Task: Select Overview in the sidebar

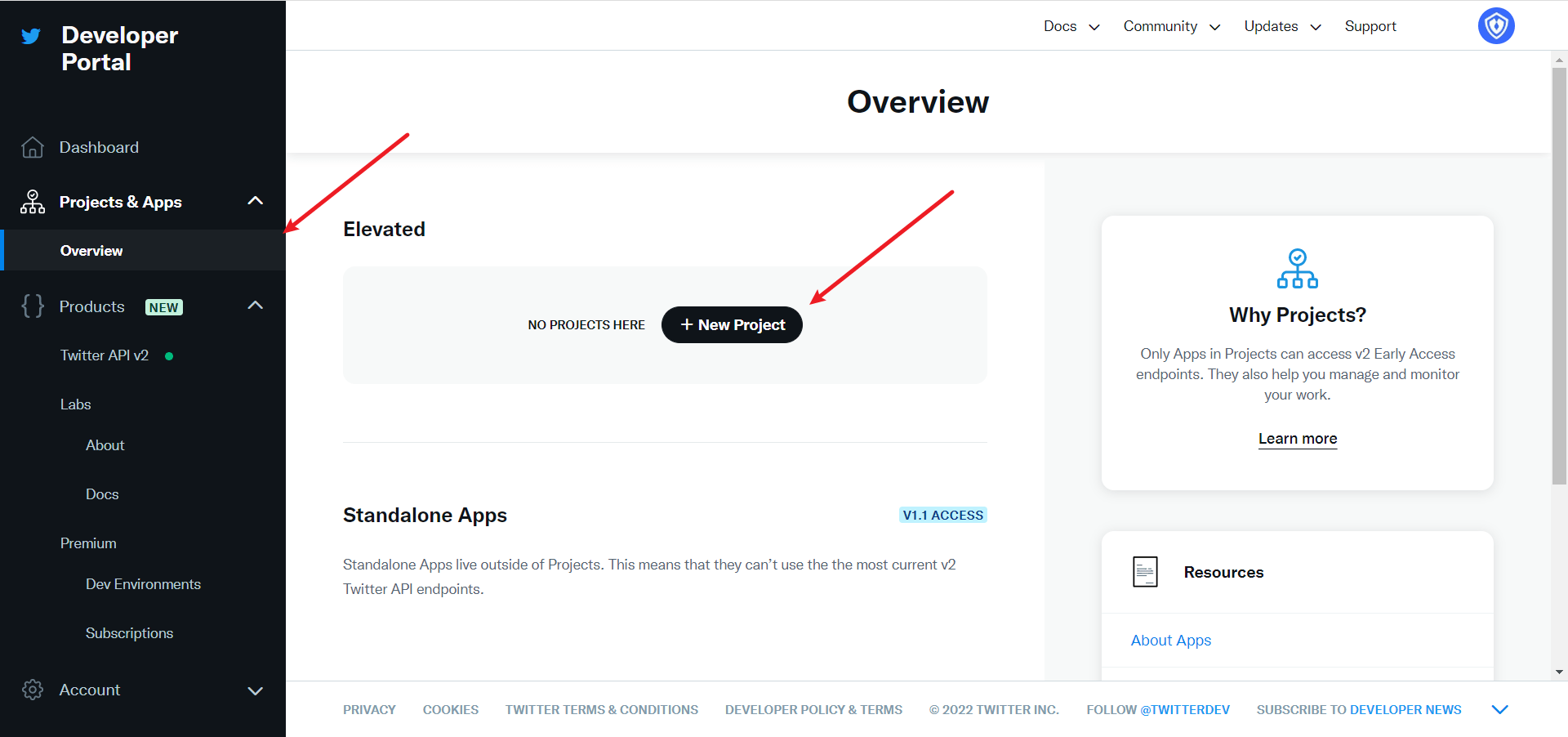Action: pos(91,251)
